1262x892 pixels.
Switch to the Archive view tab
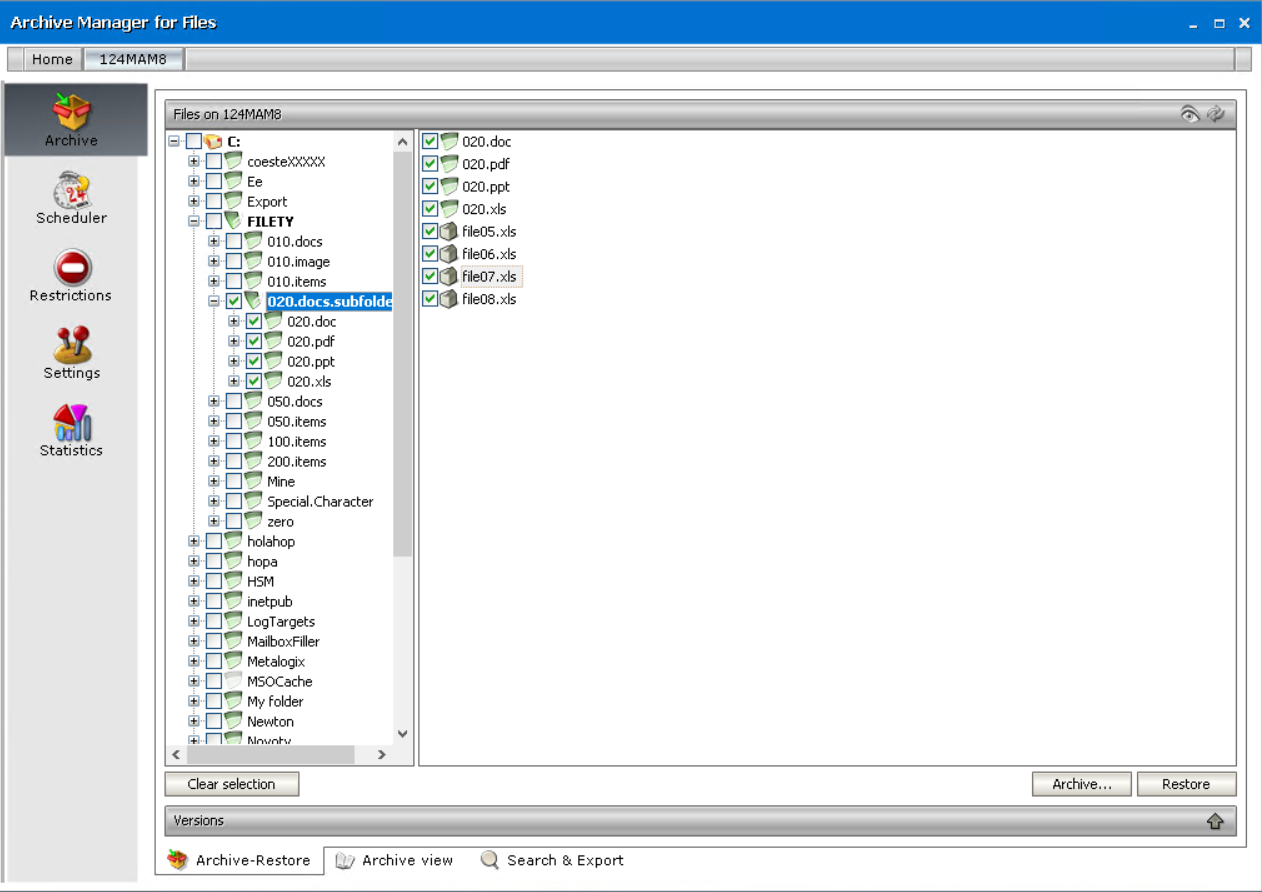pyautogui.click(x=395, y=860)
